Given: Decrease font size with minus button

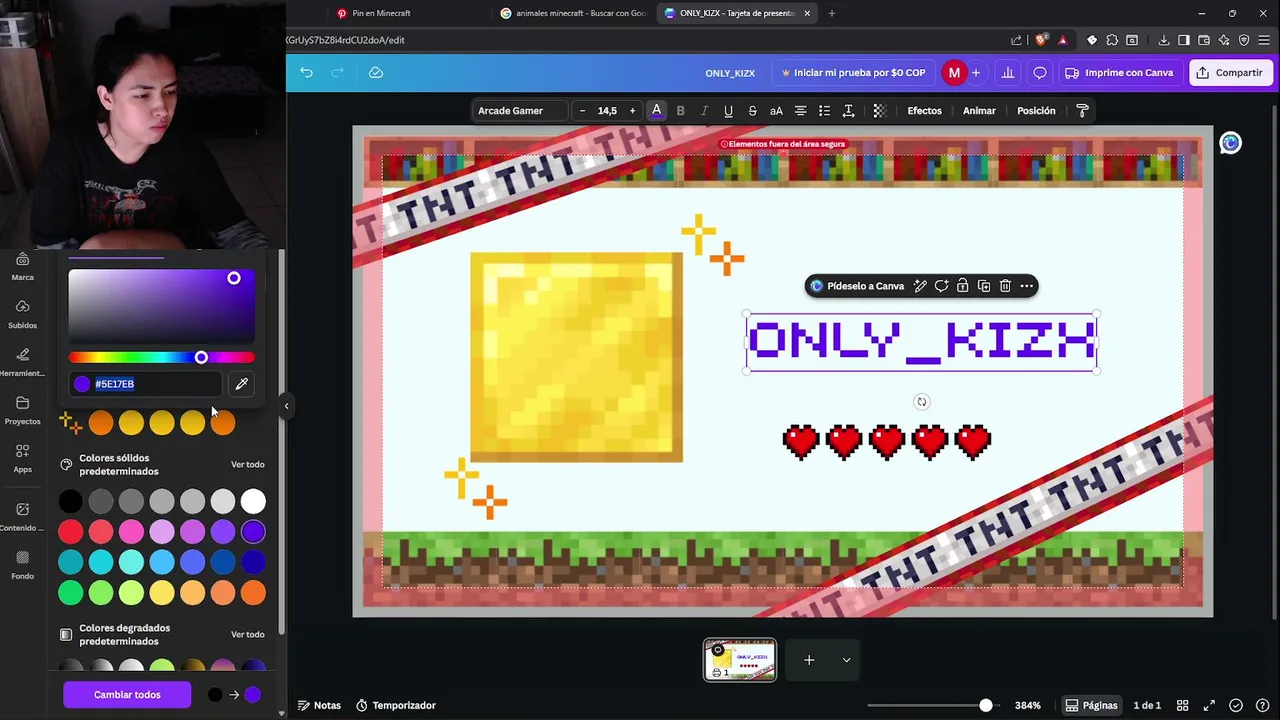Looking at the screenshot, I should tap(583, 111).
